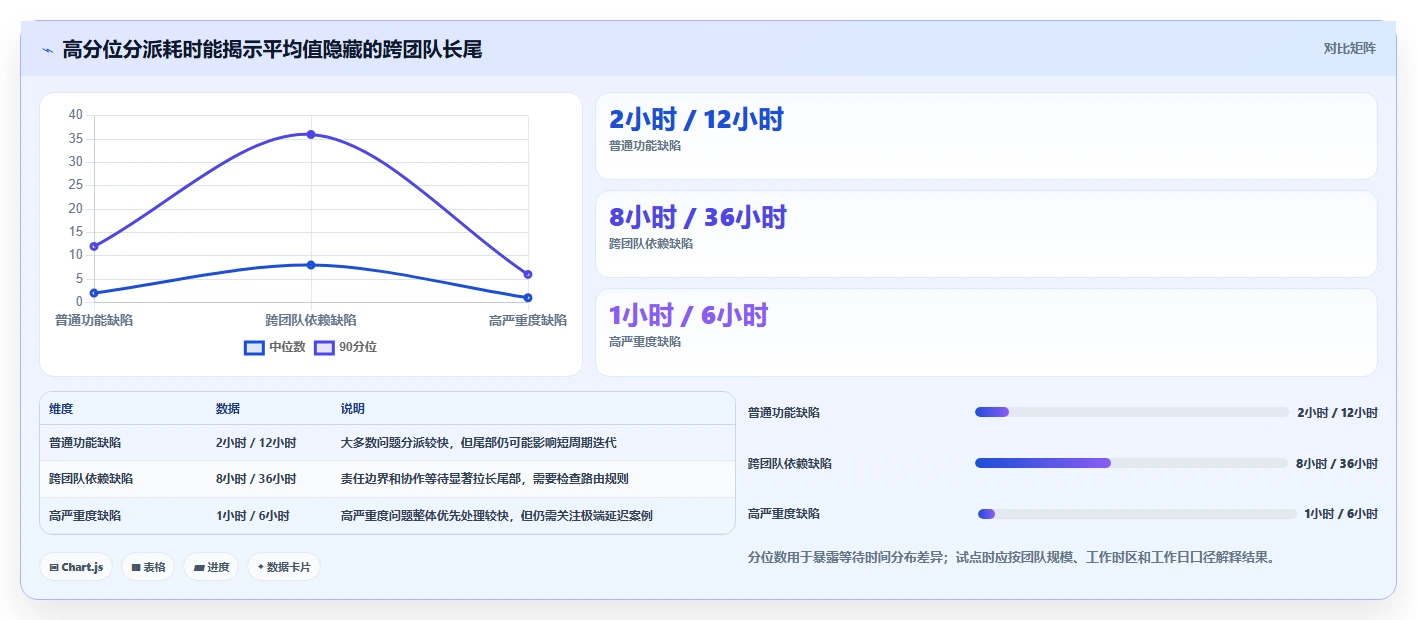The height and width of the screenshot is (620, 1417).
Task: Click the 高严重度缺陷 progress bar
Action: 1137,514
